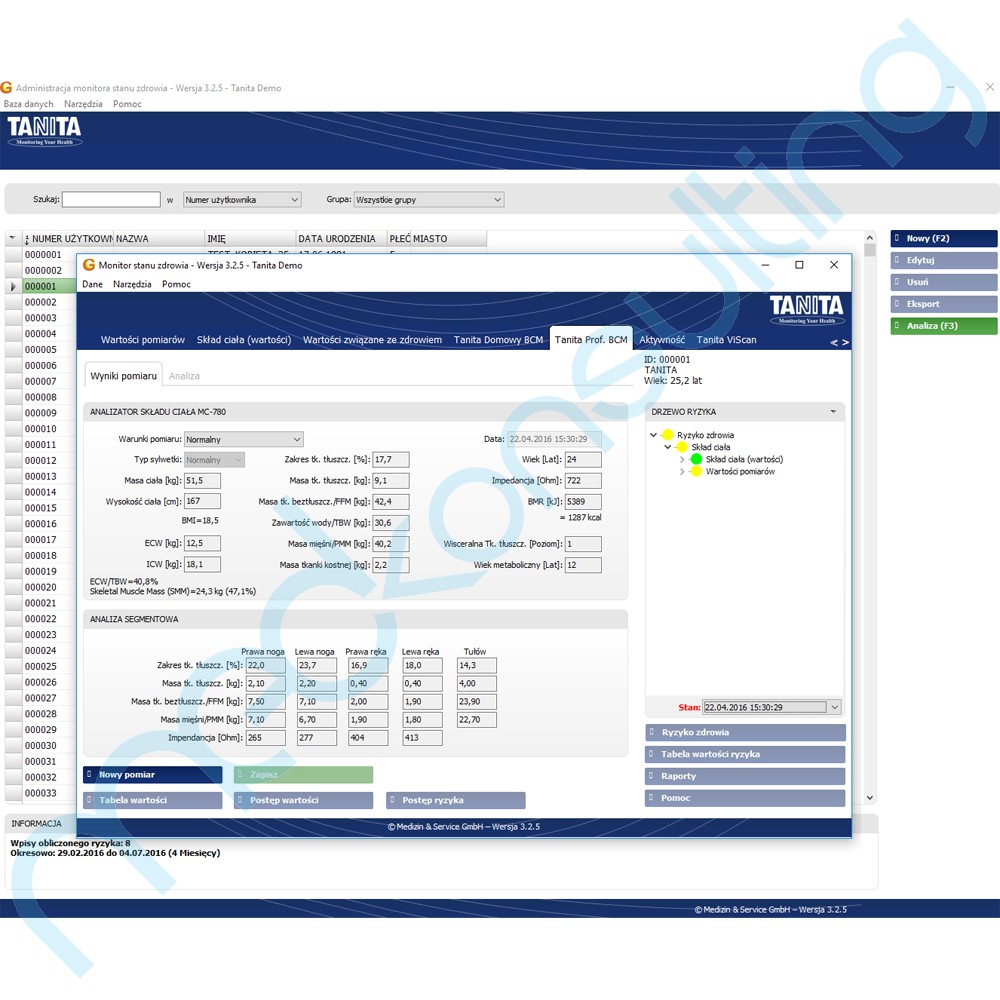Image resolution: width=1000 pixels, height=1000 pixels.
Task: Switch to the Analiza sub-tab
Action: pos(184,376)
